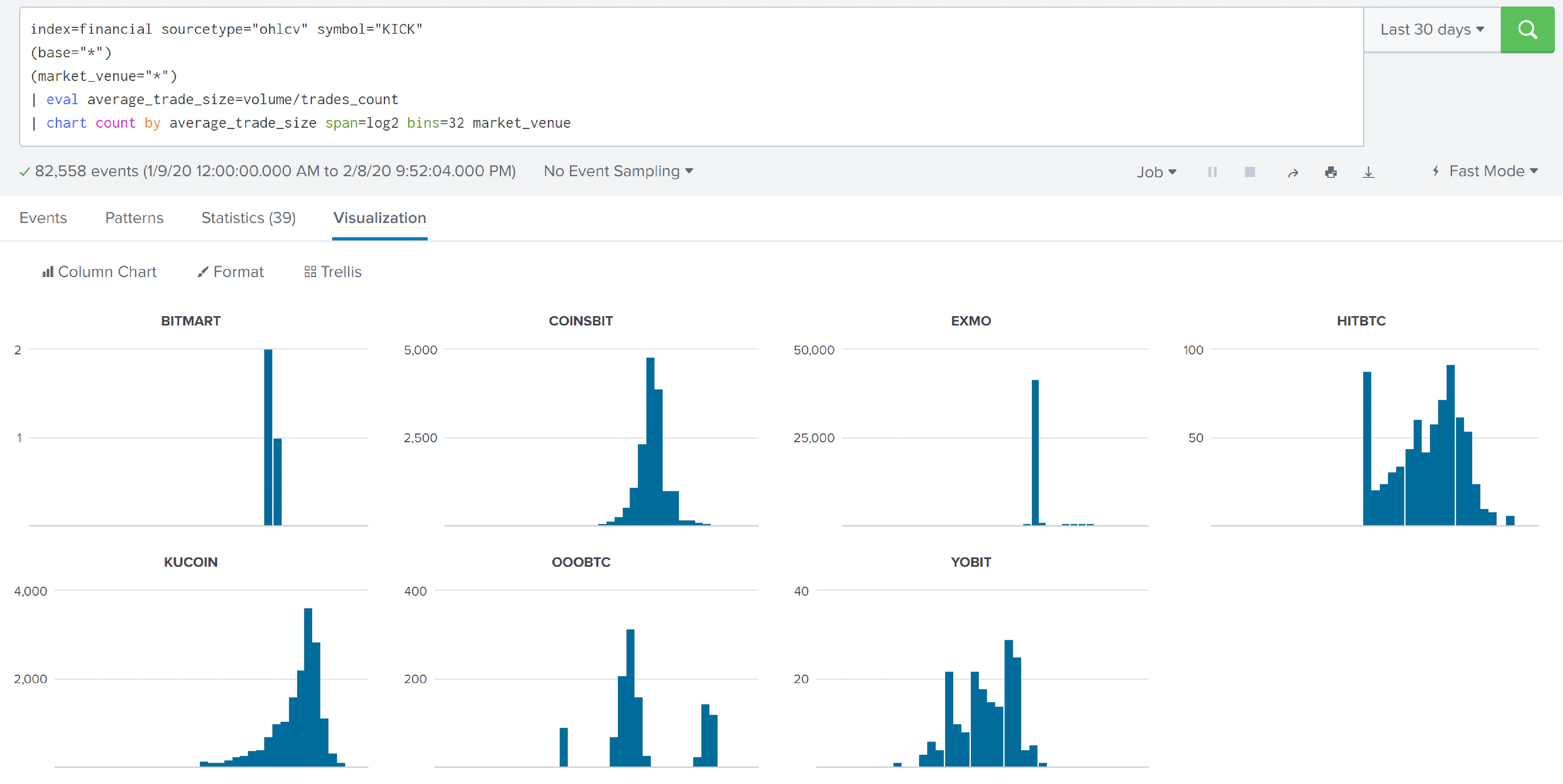Print the search results
The image size is (1563, 784).
(1331, 172)
